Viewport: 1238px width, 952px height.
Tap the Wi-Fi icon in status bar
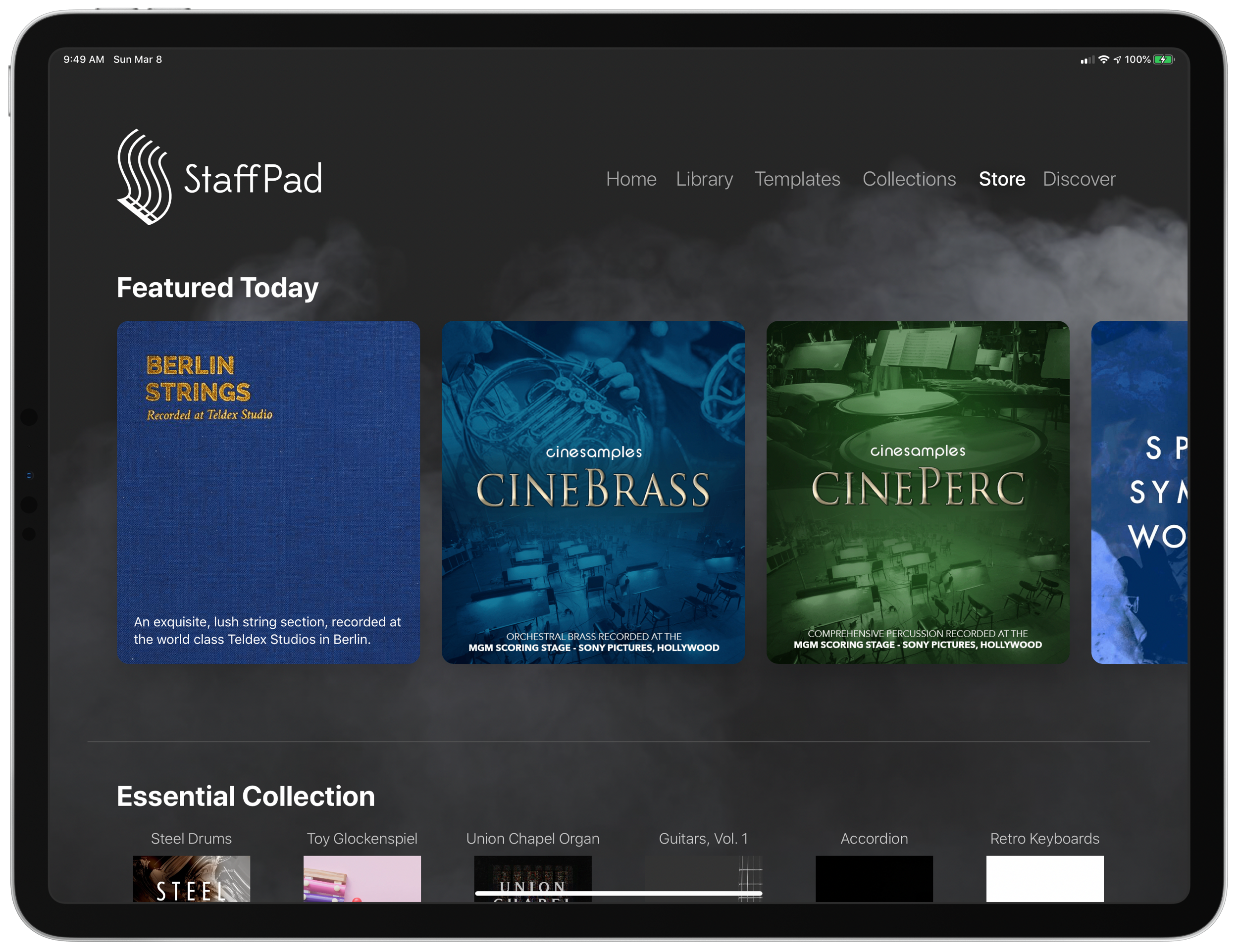(x=1104, y=59)
